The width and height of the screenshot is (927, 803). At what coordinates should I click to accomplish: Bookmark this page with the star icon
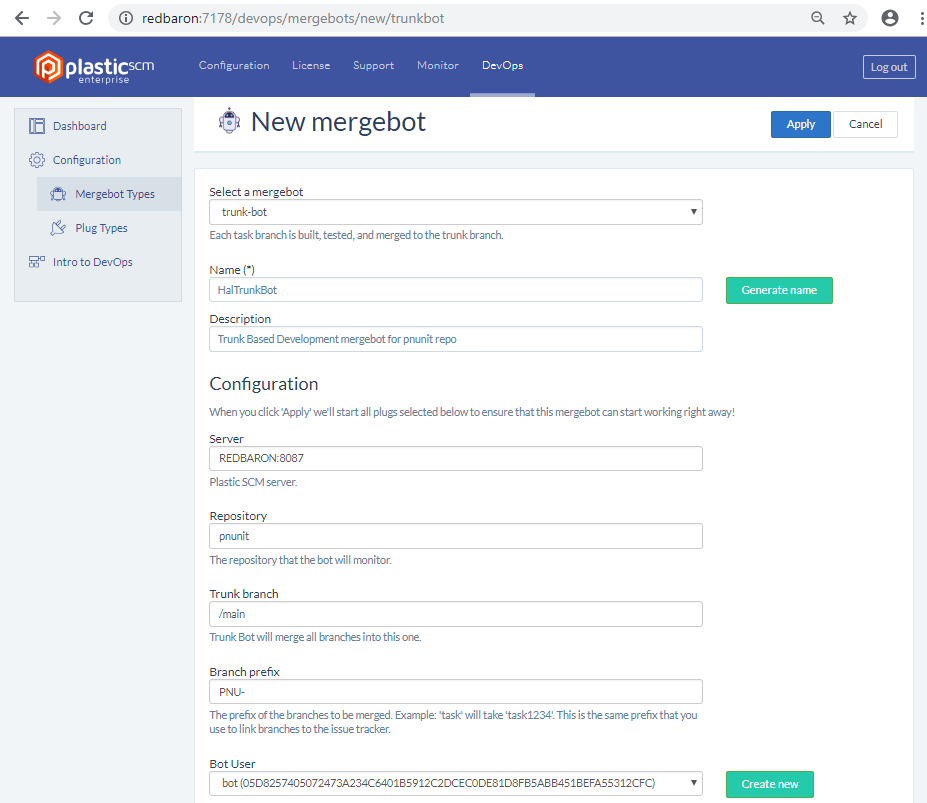pyautogui.click(x=850, y=18)
